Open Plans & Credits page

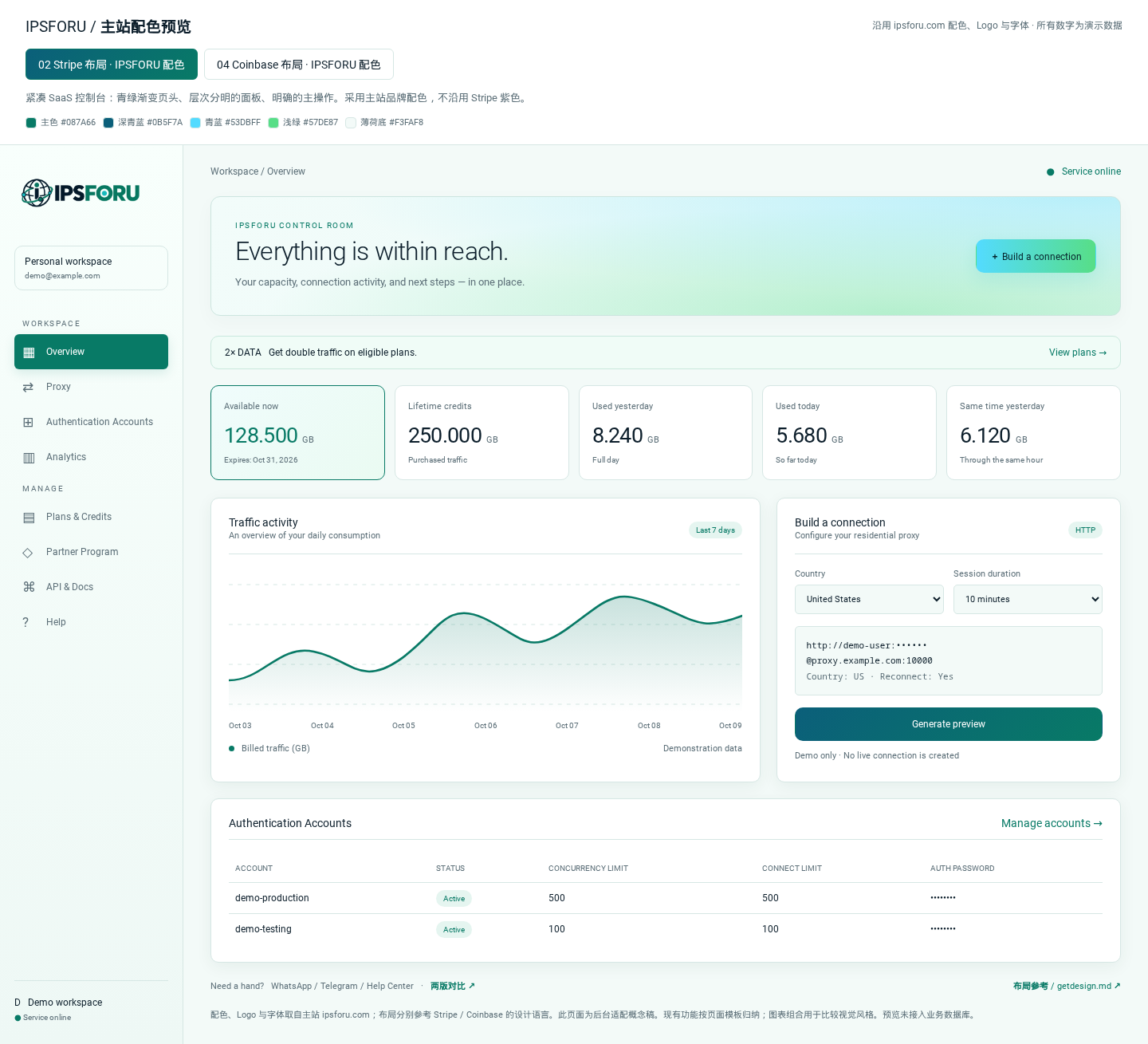click(x=91, y=517)
